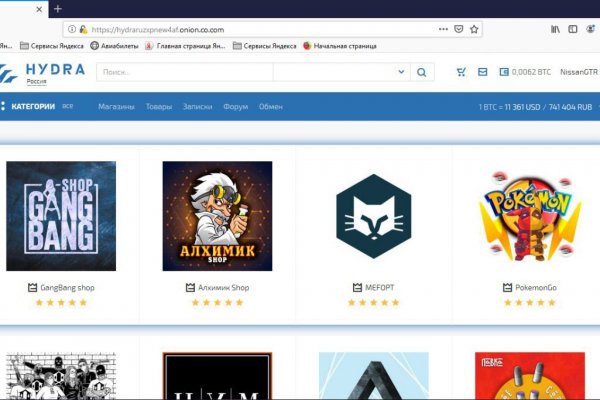Screen dimensions: 600x400
Task: Click the search magnifier icon
Action: pyautogui.click(x=422, y=72)
